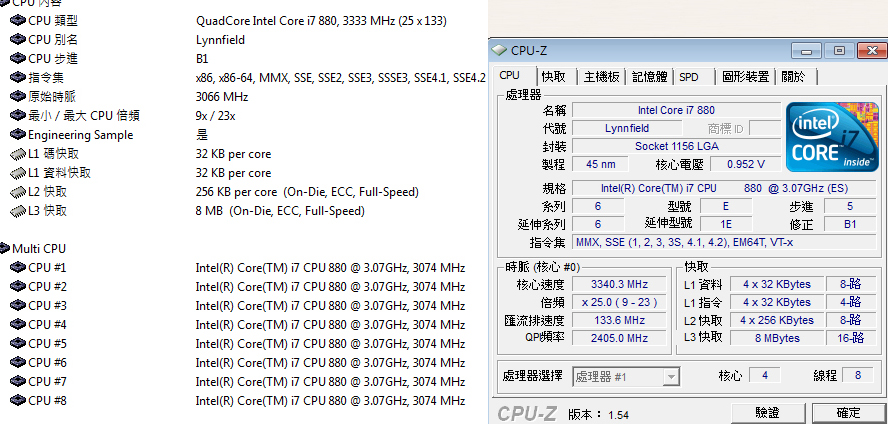Click the QPI頻率 value 2405.0 MHz

619,338
